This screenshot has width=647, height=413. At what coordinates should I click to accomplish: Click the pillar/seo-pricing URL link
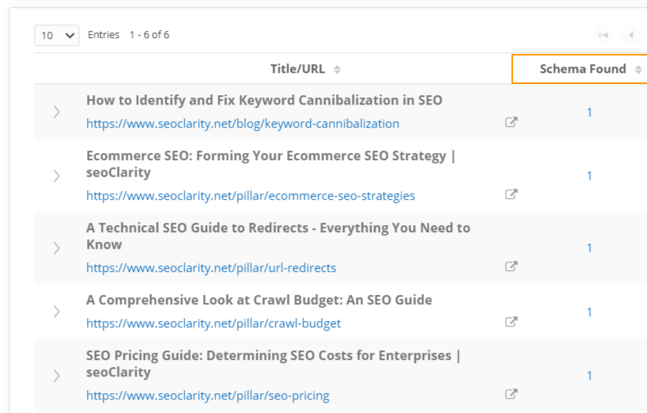pyautogui.click(x=207, y=395)
